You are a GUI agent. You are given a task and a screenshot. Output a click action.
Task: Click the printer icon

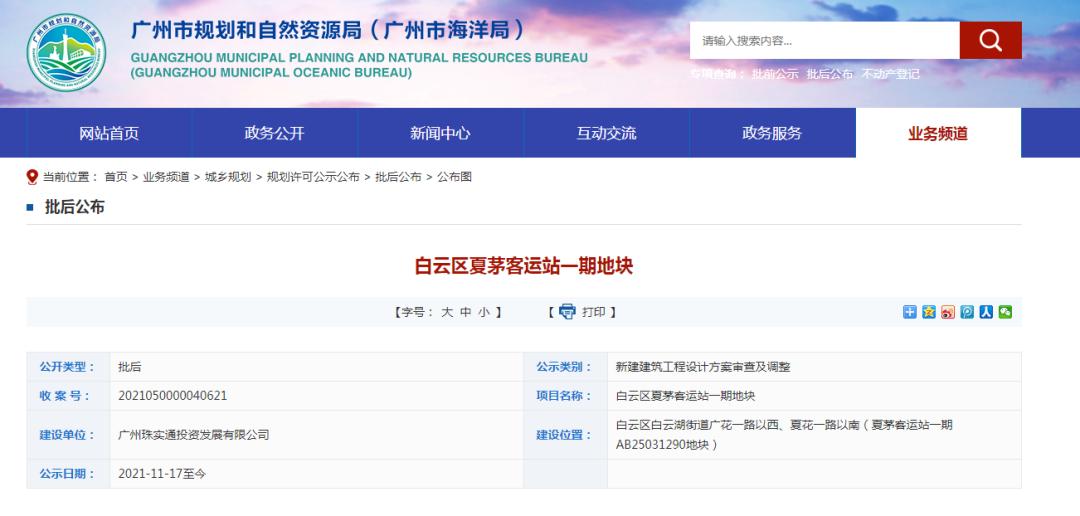point(567,312)
